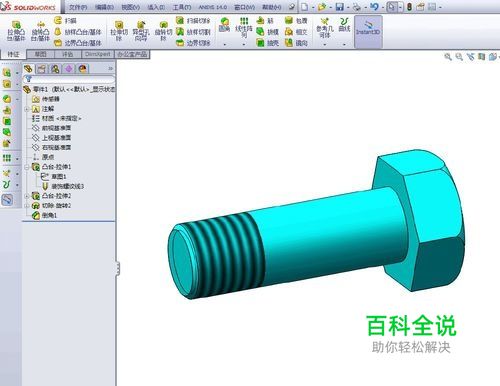Screen dimensions: 500x386
Task: Select the 边界切除 boundary cut tool
Action: [x=193, y=43]
